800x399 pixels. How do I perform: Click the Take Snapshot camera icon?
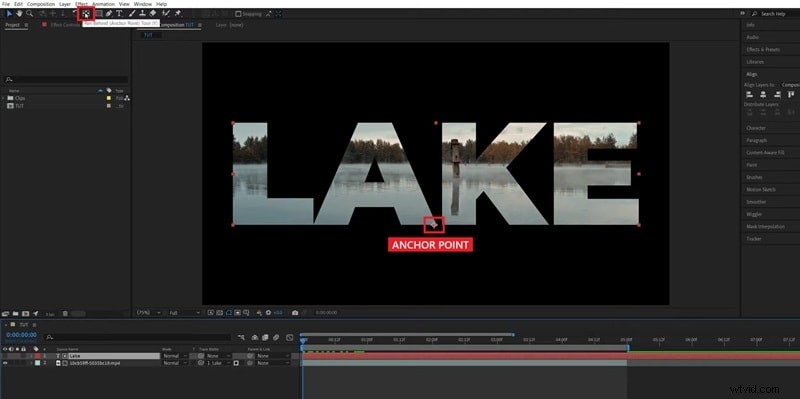[295, 312]
